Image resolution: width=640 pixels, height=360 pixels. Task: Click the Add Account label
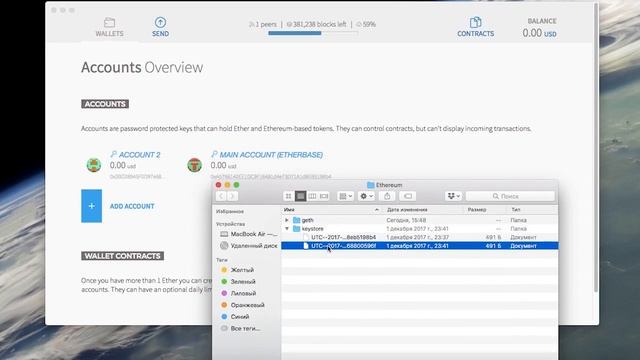132,207
